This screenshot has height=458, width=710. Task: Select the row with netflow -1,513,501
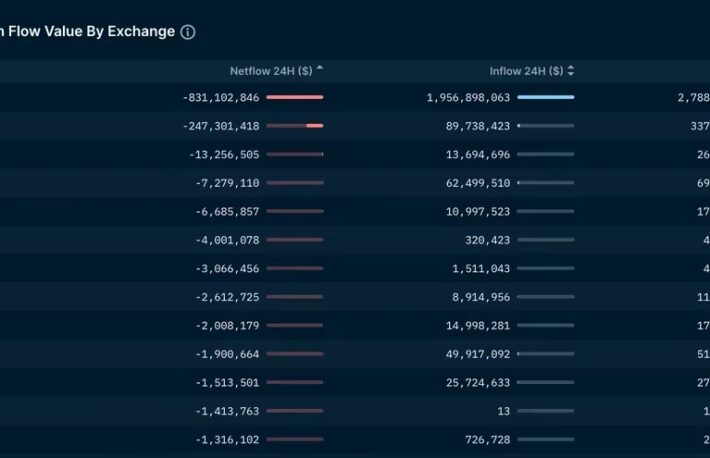point(355,383)
